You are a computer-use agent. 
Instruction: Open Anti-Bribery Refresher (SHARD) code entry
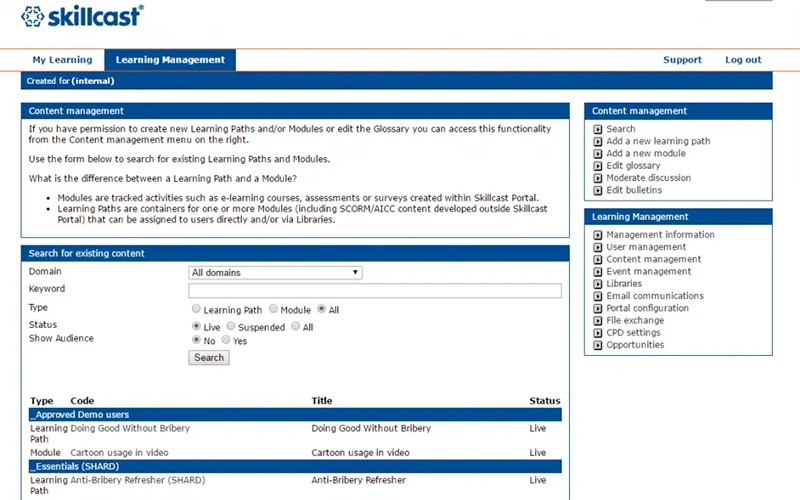pos(137,480)
